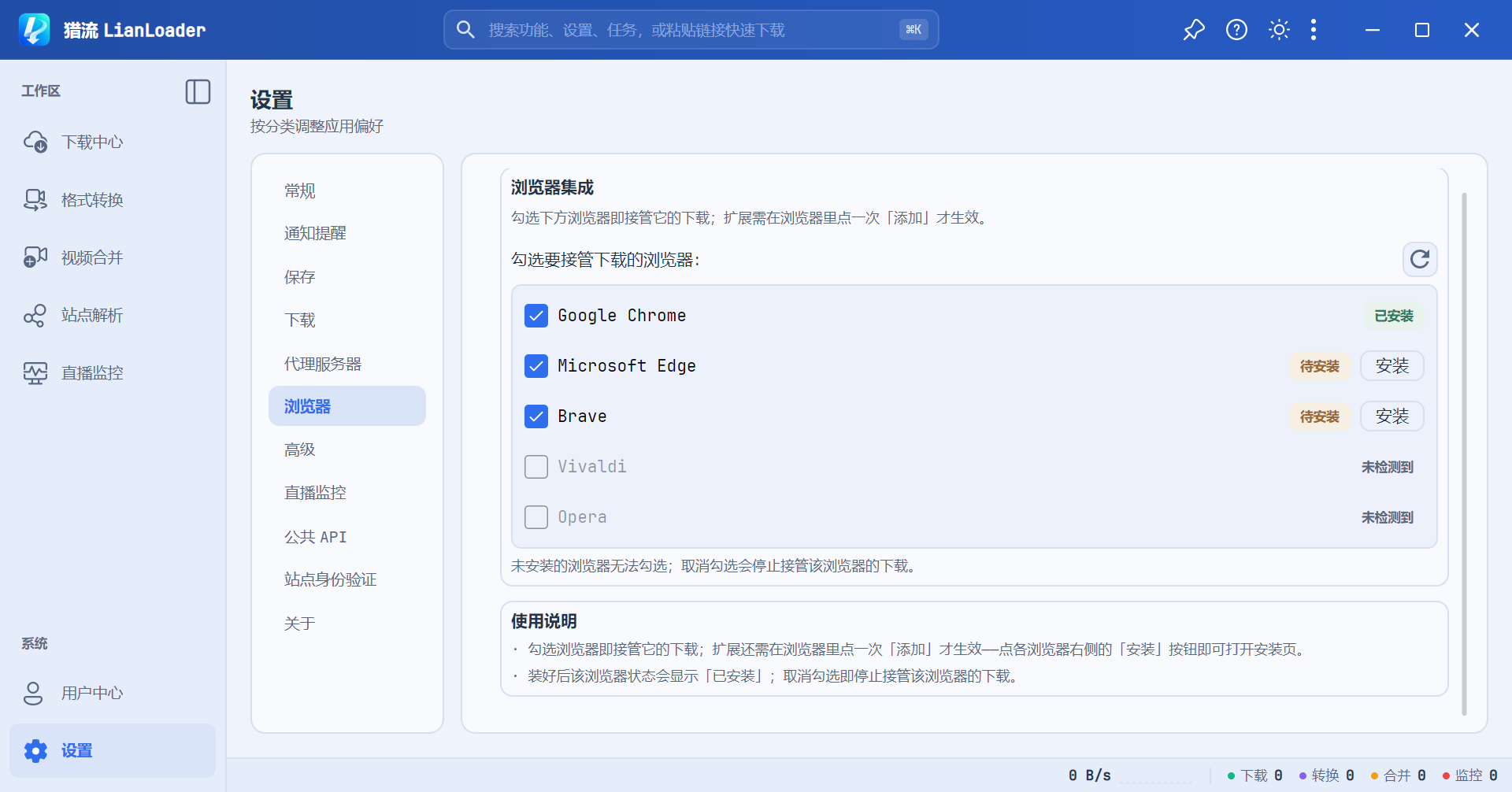Image resolution: width=1512 pixels, height=792 pixels.
Task: Click the 直播监控 monitor pulse icon
Action: (35, 372)
